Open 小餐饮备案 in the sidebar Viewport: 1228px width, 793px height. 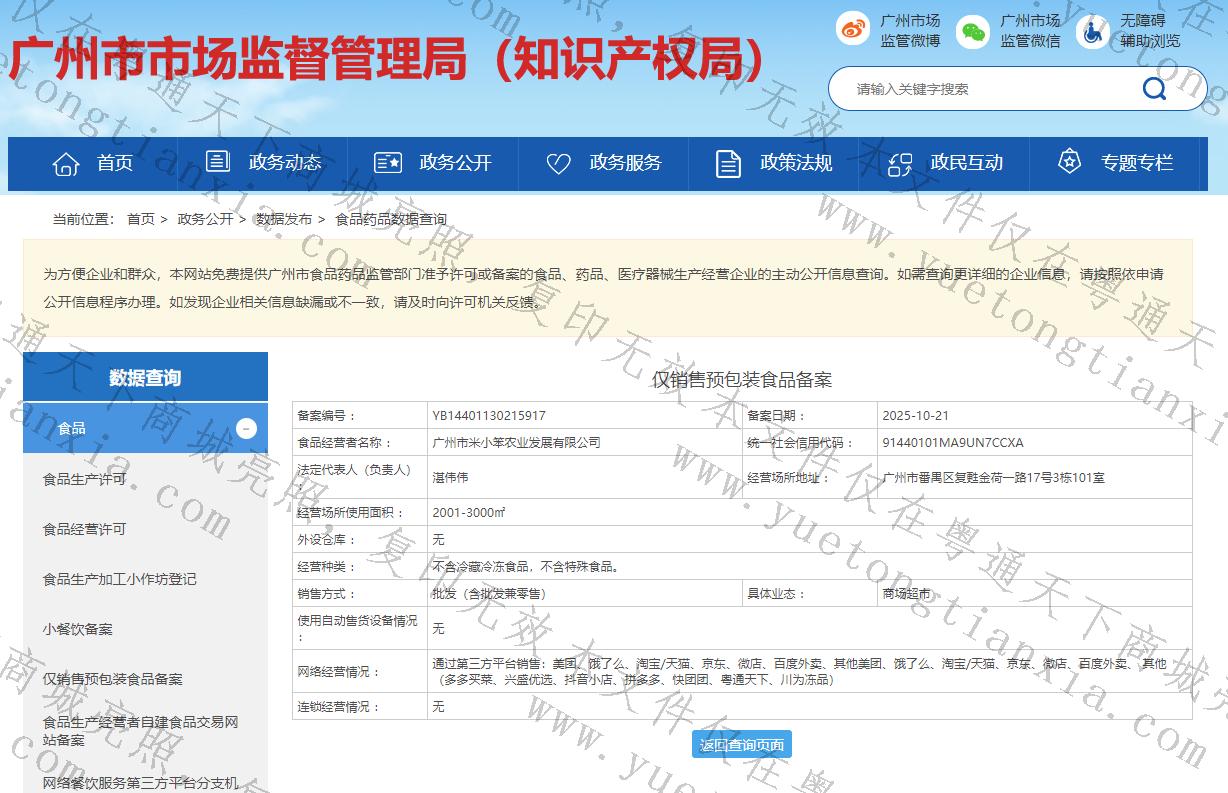(77, 629)
